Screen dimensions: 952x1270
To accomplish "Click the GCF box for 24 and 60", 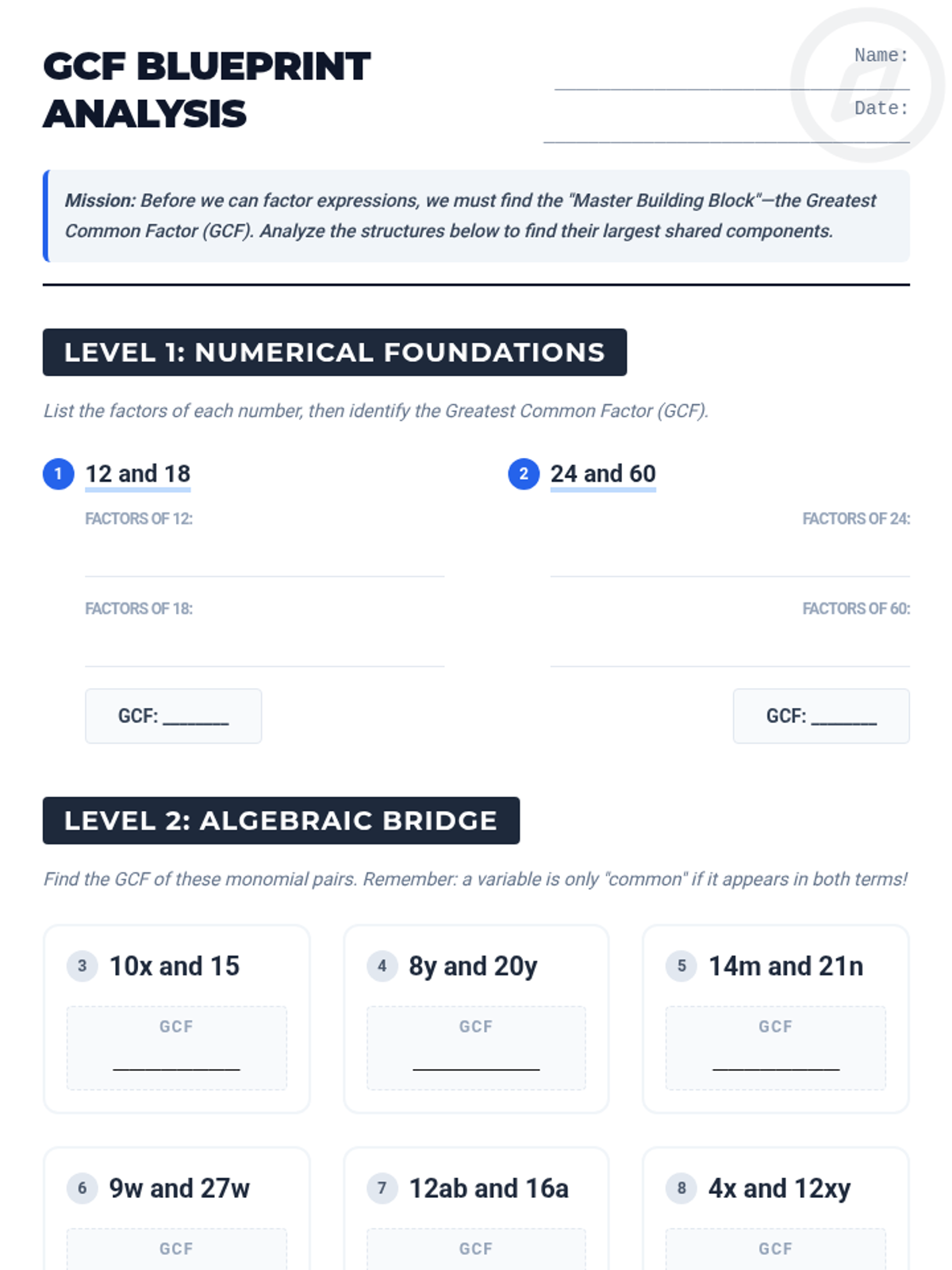I will tap(821, 716).
